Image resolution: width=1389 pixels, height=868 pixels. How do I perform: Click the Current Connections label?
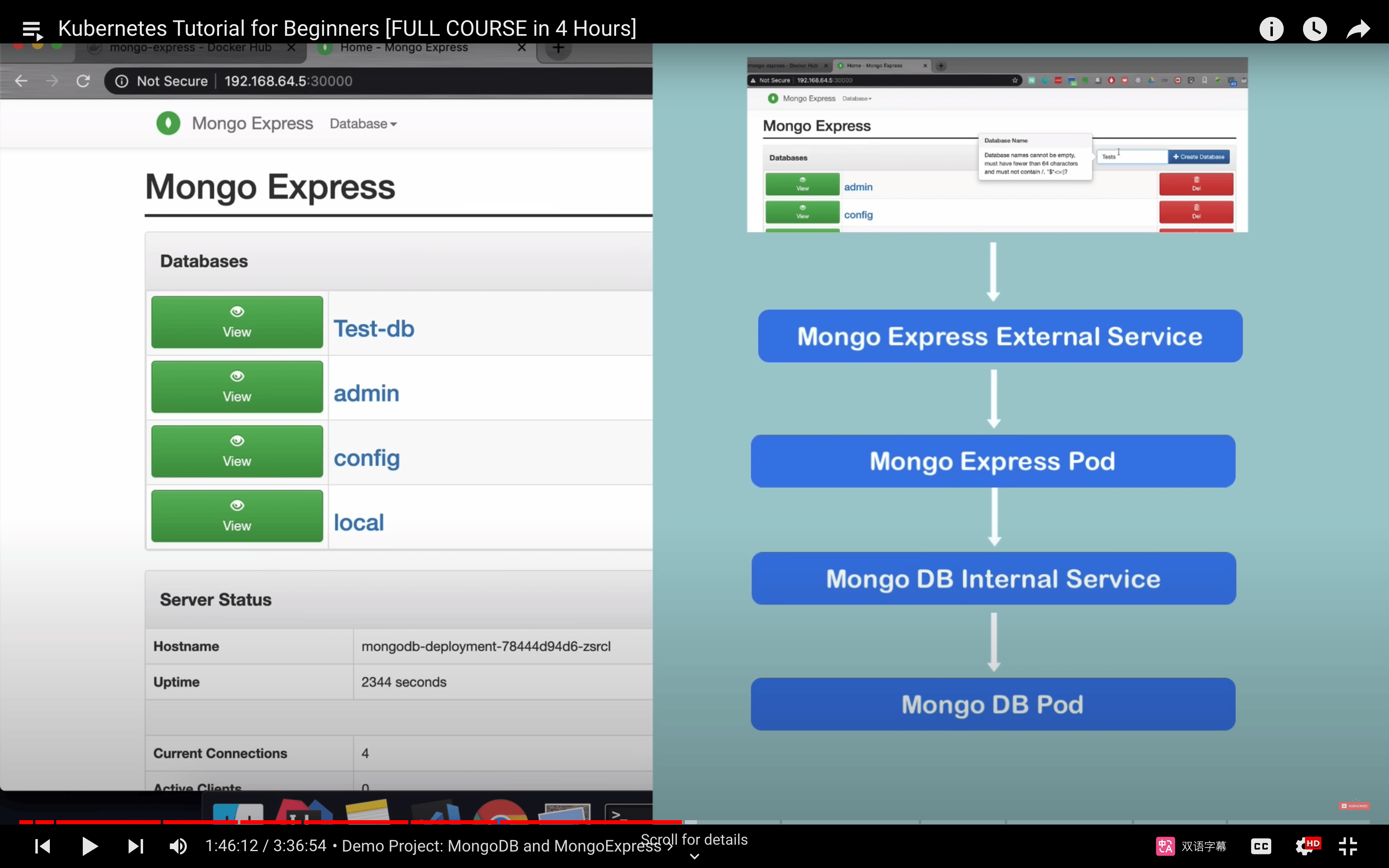(220, 753)
